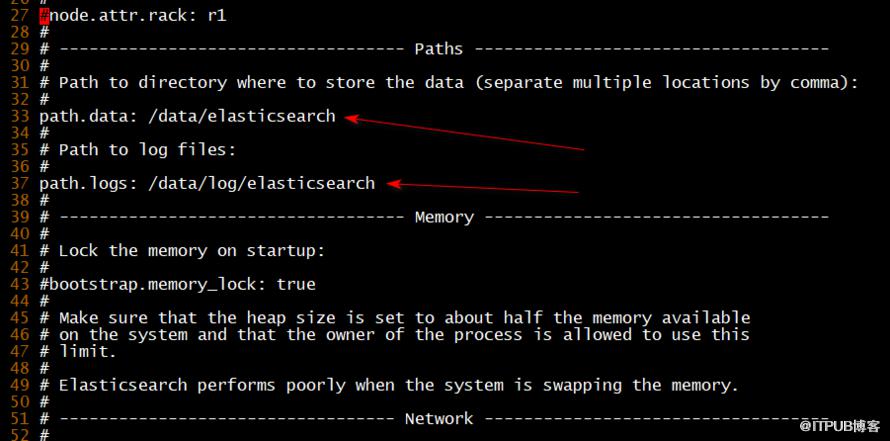Click the 'Path to log files' comment
The height and width of the screenshot is (441, 890).
pyautogui.click(x=147, y=150)
